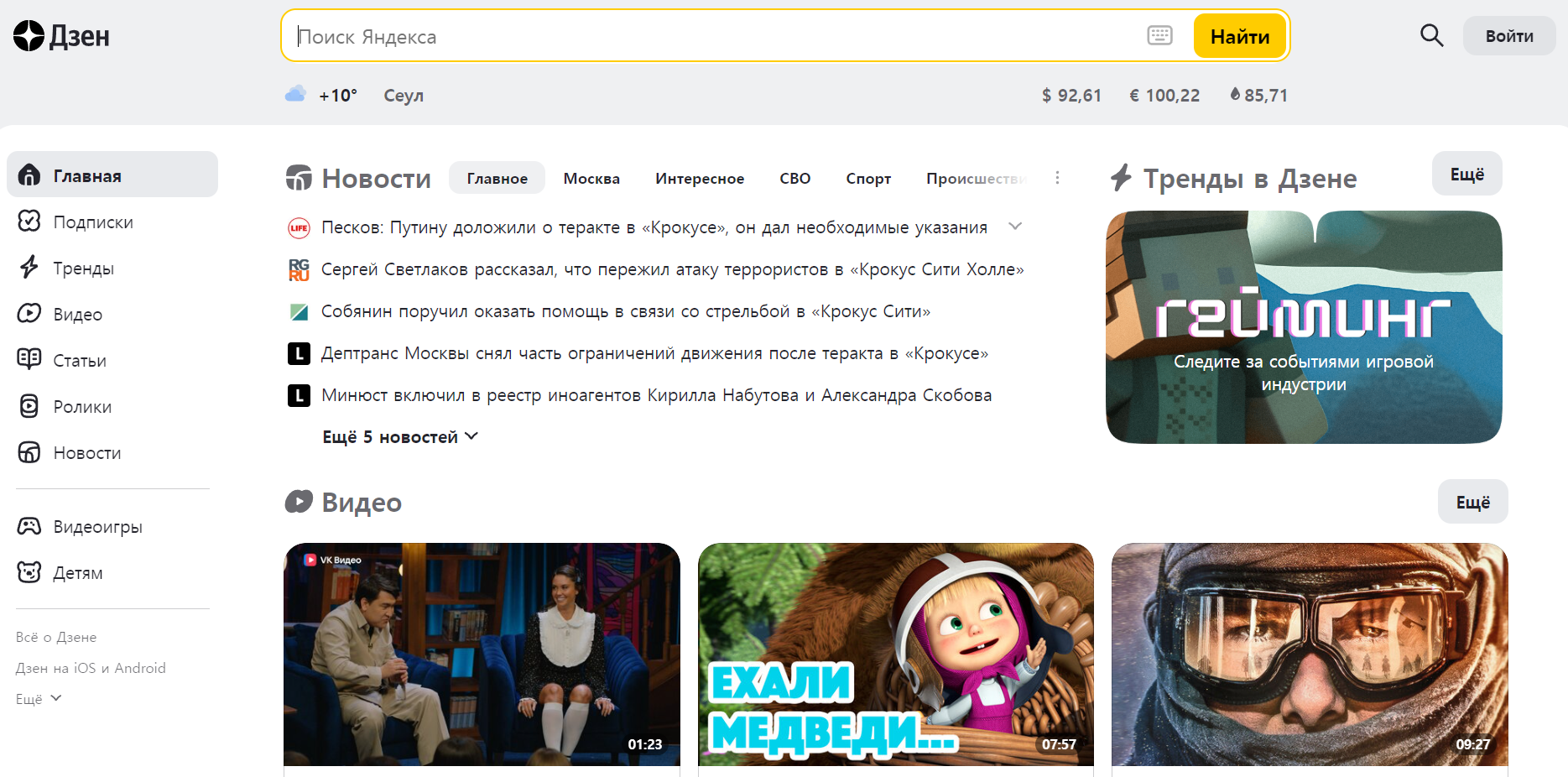
Task: Click the Новости icon in sidebar
Action: [x=29, y=452]
